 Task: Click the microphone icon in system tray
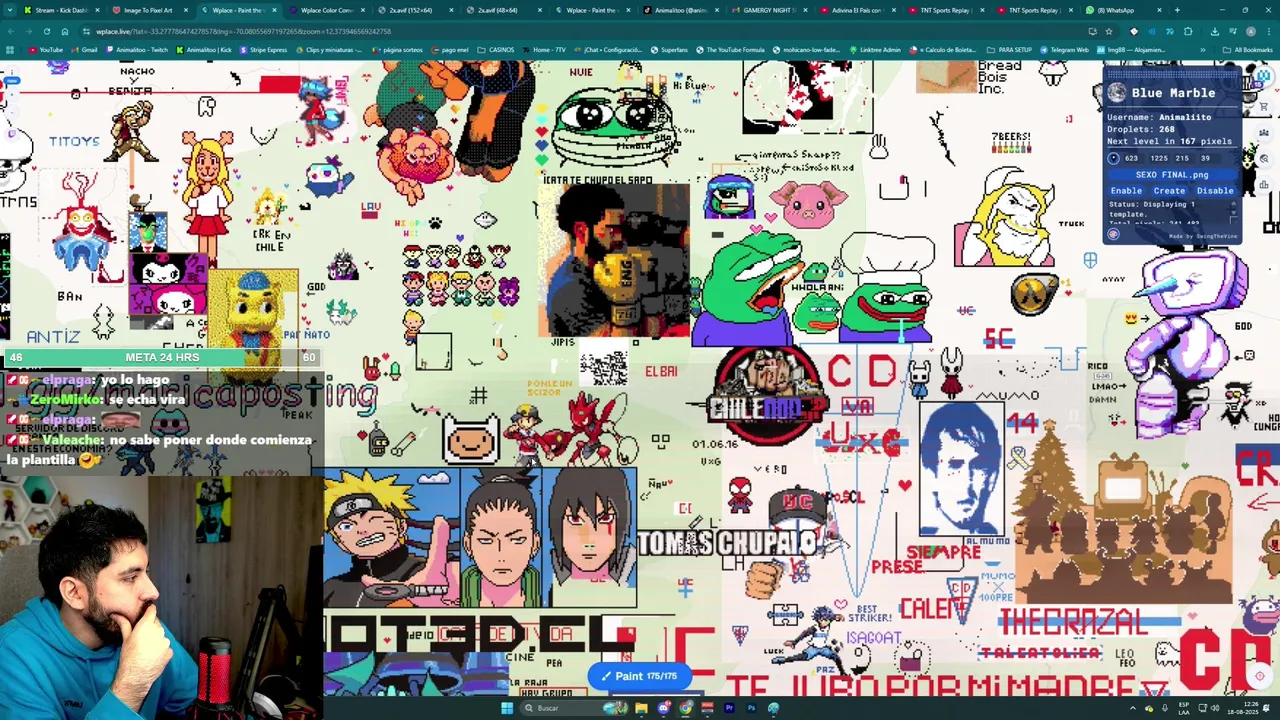(x=1165, y=708)
